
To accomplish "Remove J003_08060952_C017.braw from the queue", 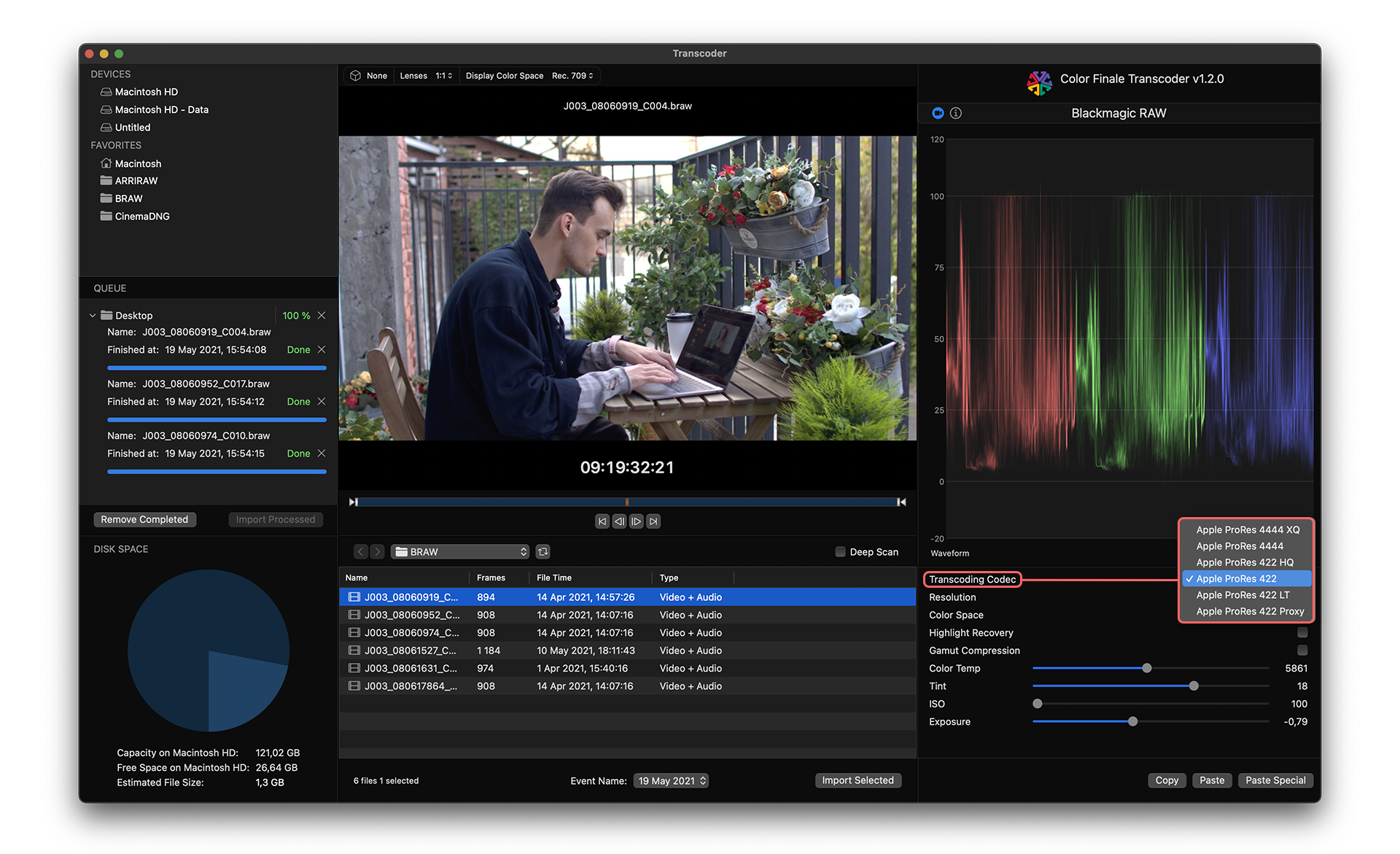I will pos(322,401).
